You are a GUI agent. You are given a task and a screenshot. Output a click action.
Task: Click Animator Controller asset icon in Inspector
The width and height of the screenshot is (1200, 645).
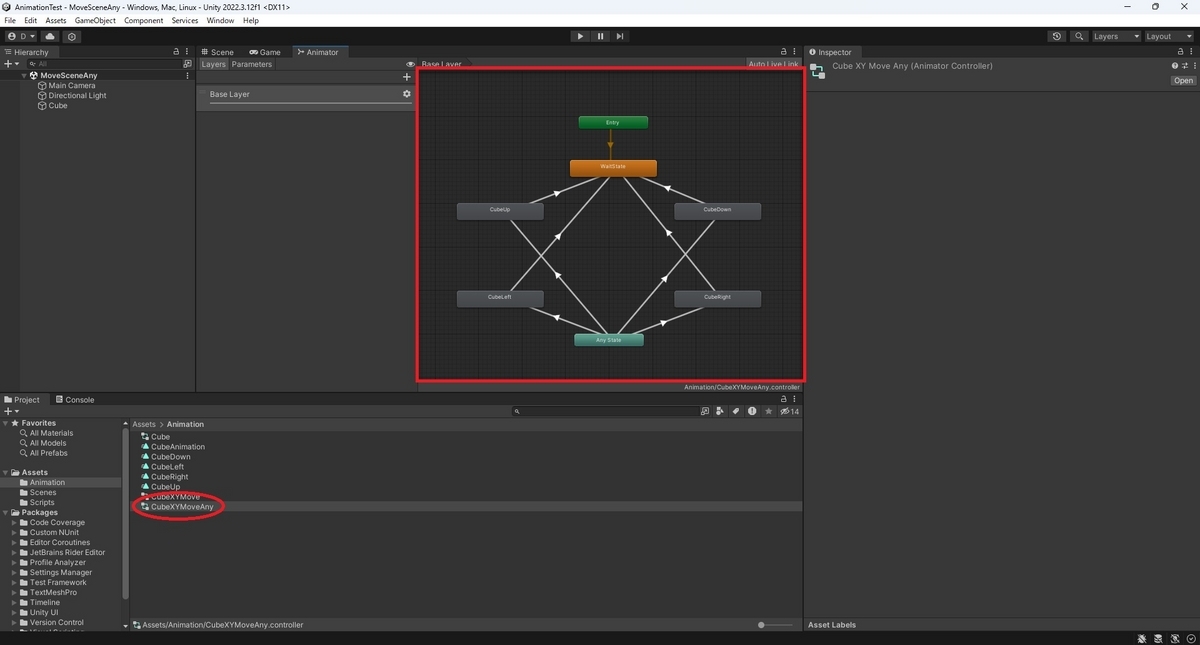[x=817, y=71]
